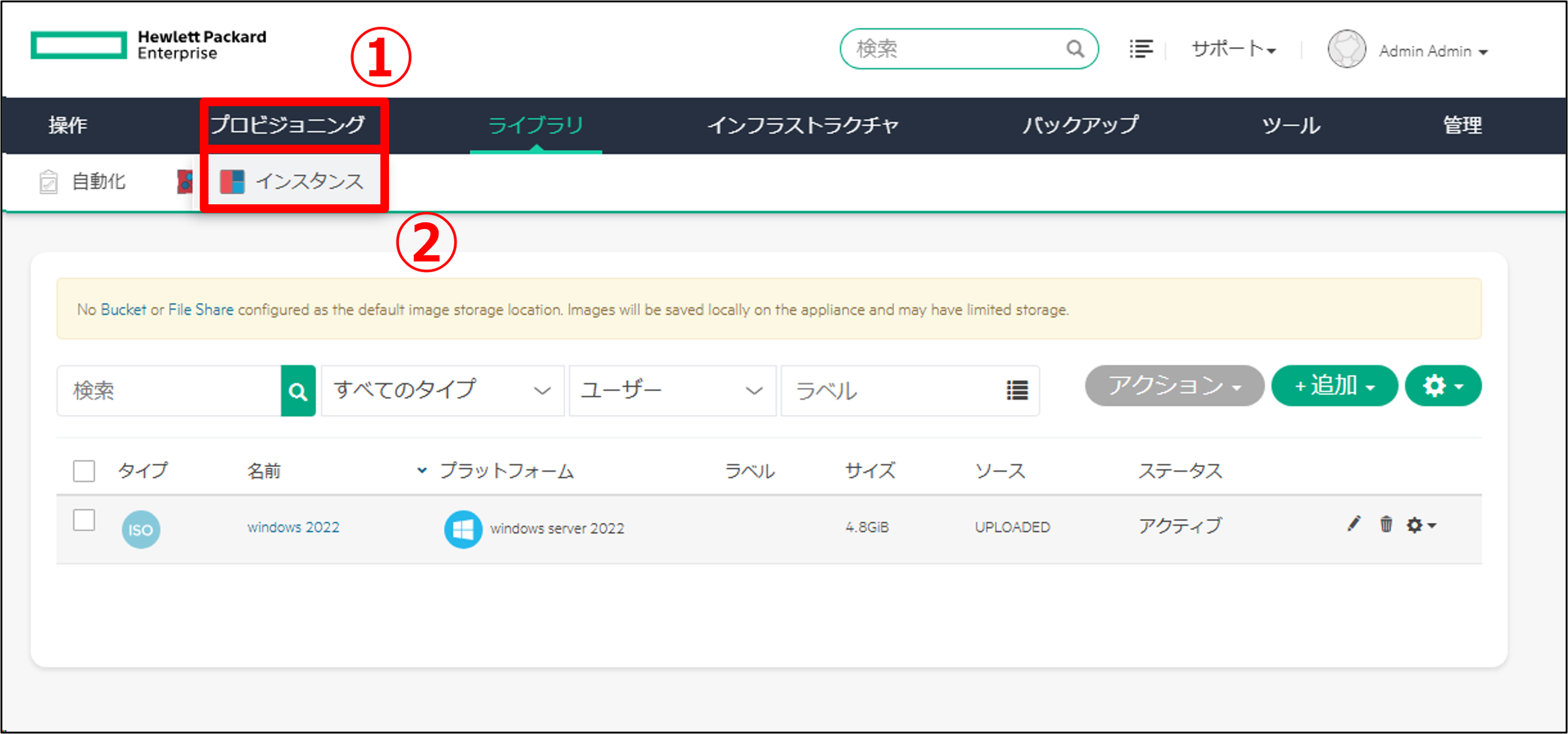Click the trash icon to delete windows 2022
The image size is (1568, 734).
pyautogui.click(x=1386, y=524)
